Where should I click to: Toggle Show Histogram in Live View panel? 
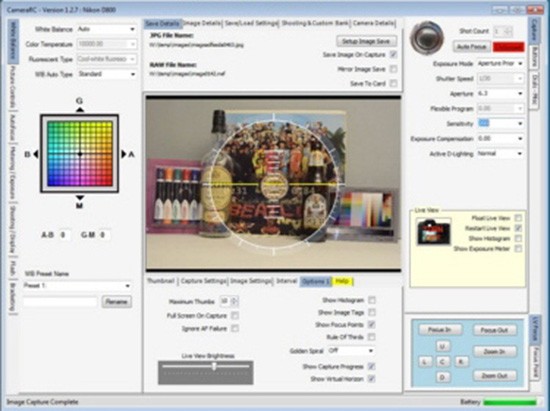[x=518, y=238]
